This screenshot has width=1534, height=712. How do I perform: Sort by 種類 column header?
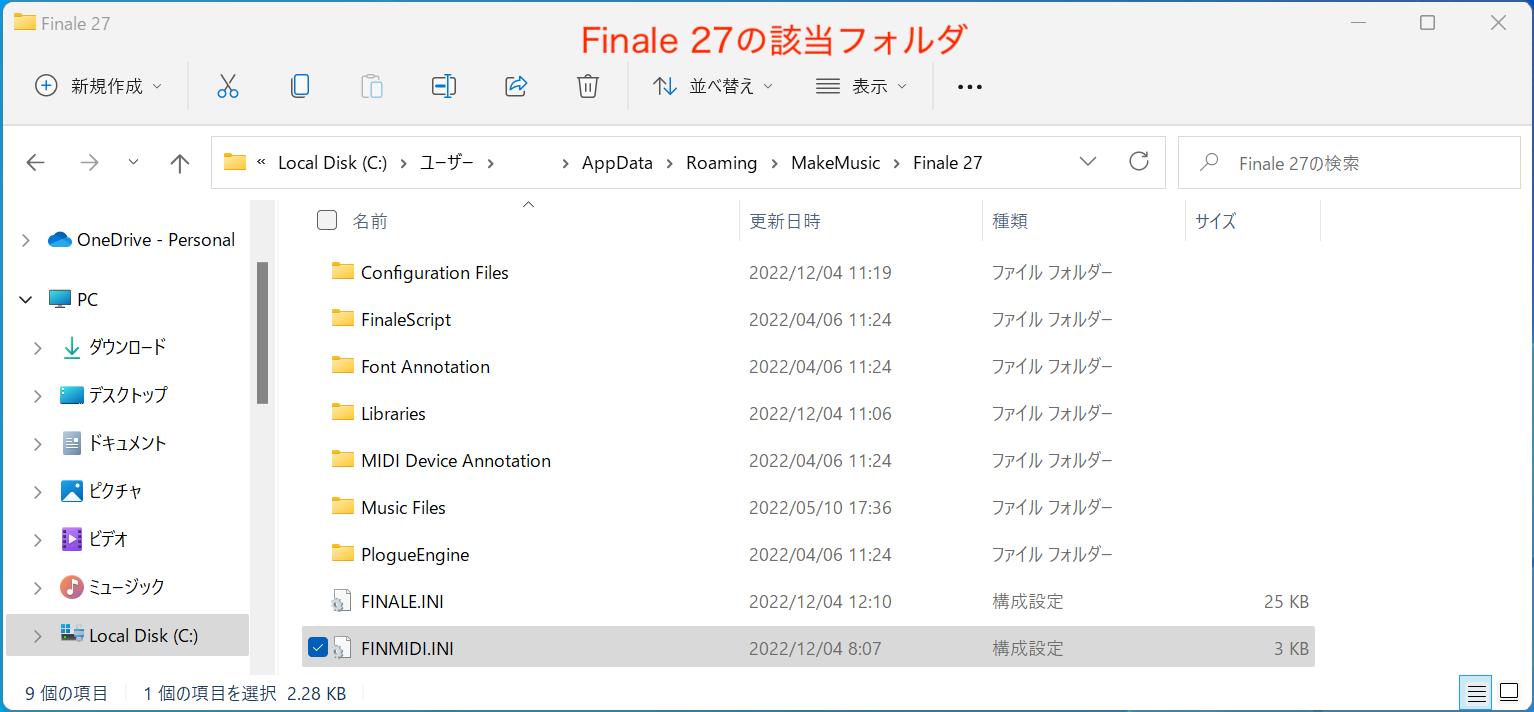pyautogui.click(x=1009, y=221)
